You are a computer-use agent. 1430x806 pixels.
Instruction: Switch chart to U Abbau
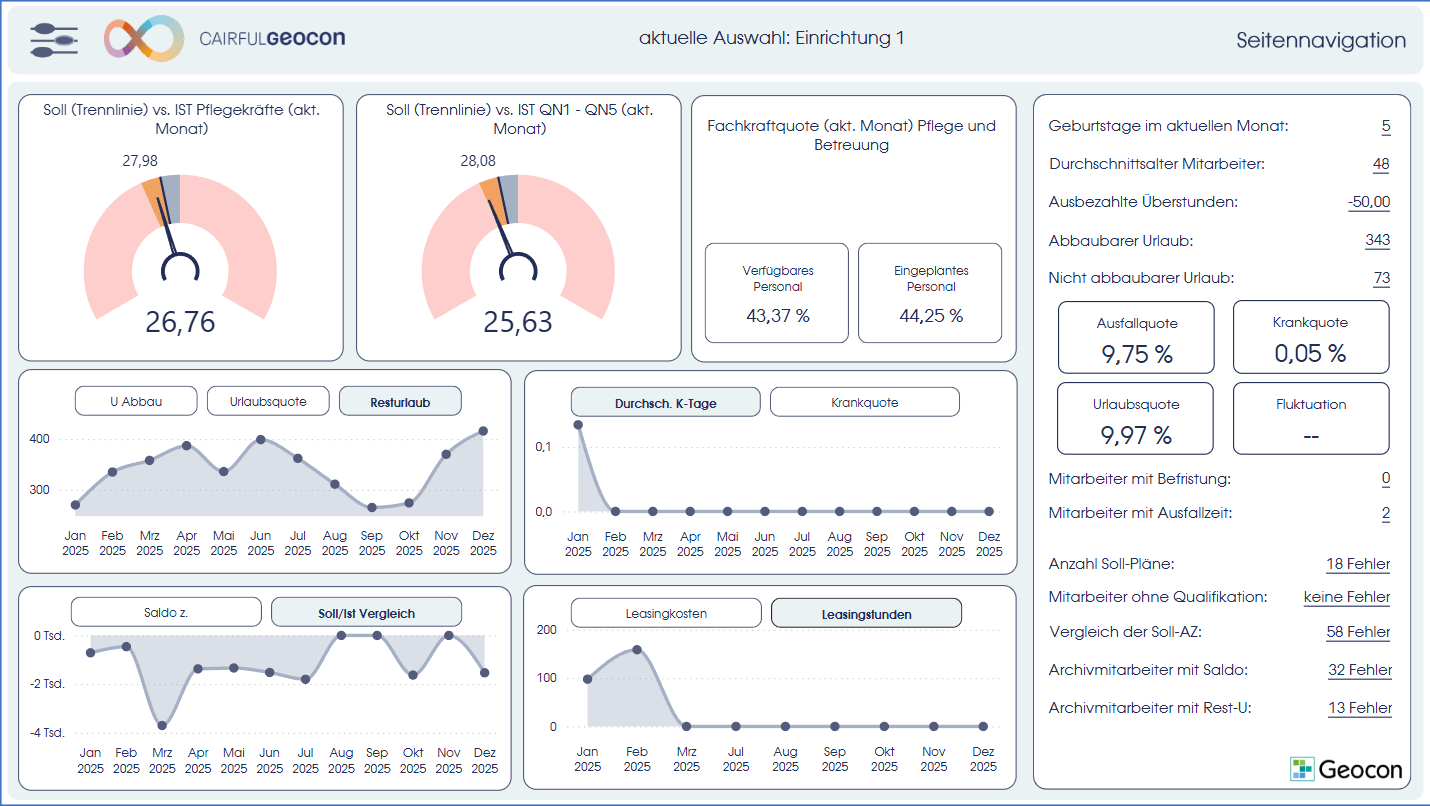pyautogui.click(x=135, y=402)
